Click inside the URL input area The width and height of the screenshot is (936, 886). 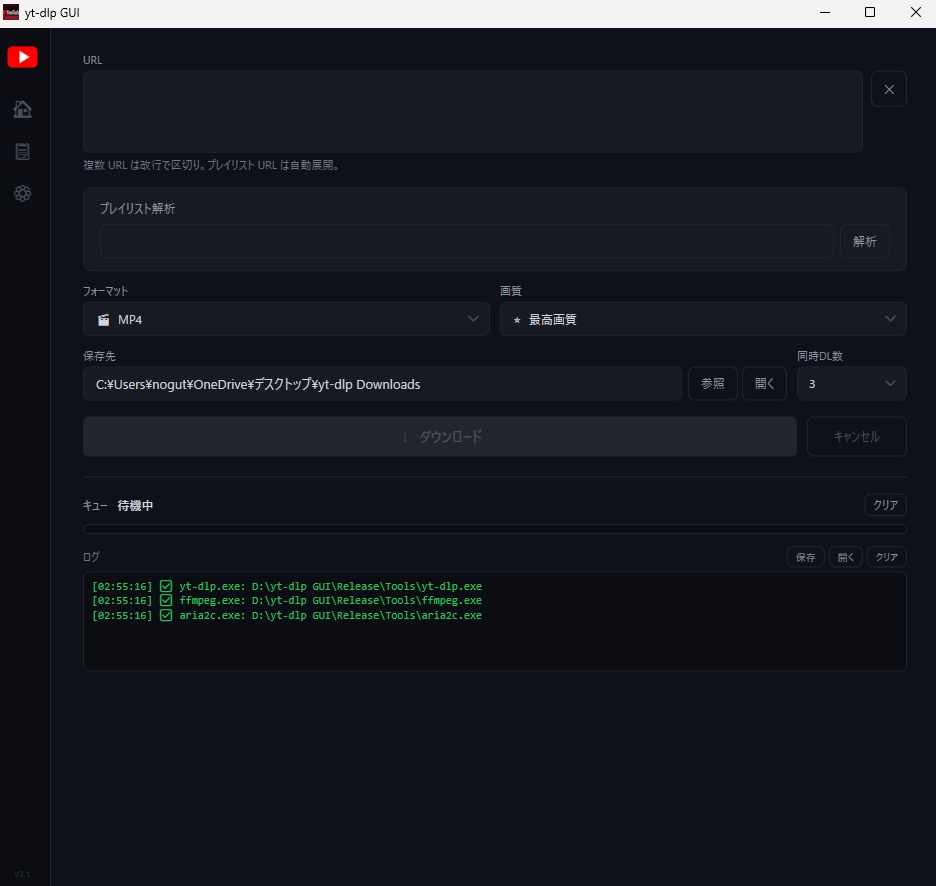(470, 111)
